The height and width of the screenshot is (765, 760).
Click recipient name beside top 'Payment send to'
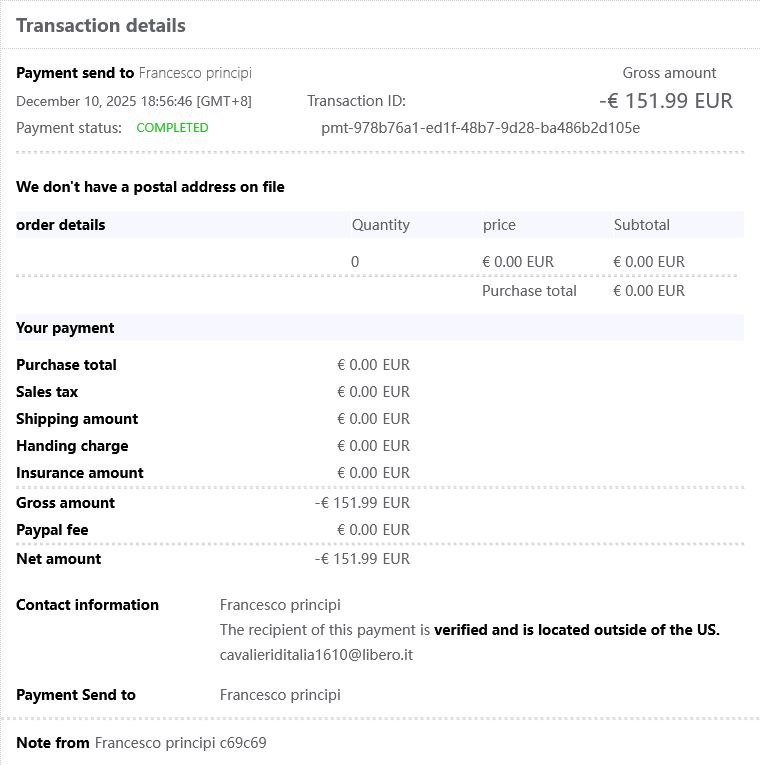click(x=195, y=73)
